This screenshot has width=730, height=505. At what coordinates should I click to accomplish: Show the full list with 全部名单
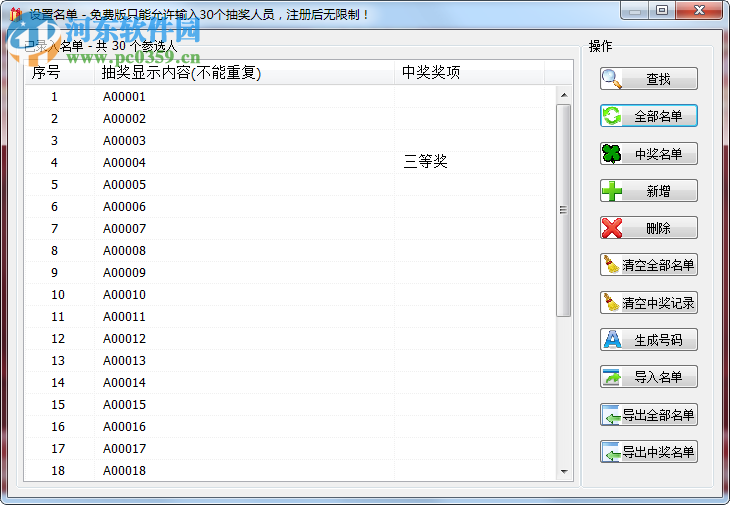pos(649,116)
